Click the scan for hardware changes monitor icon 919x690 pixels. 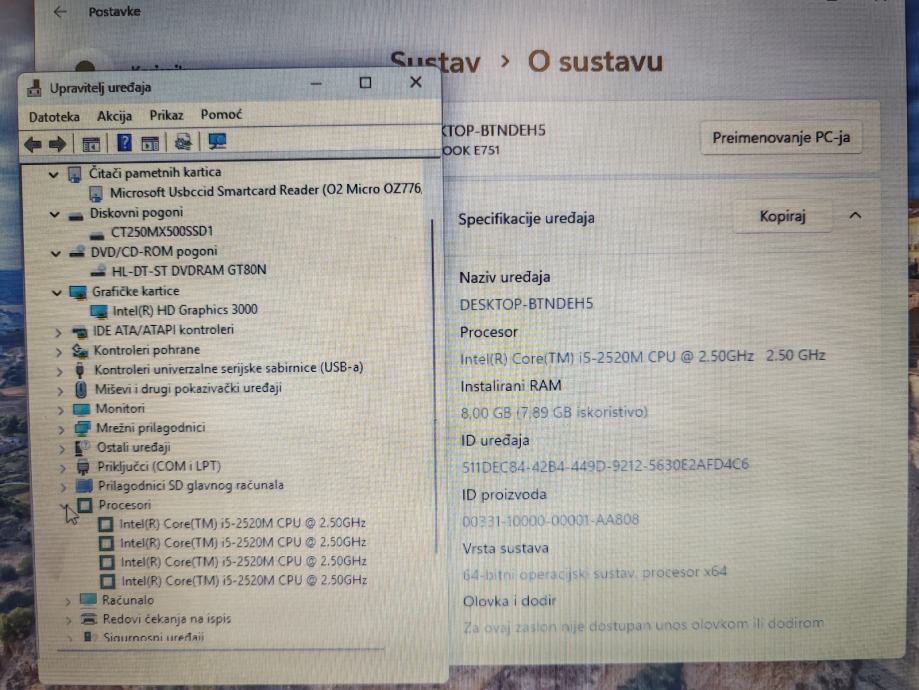[217, 141]
